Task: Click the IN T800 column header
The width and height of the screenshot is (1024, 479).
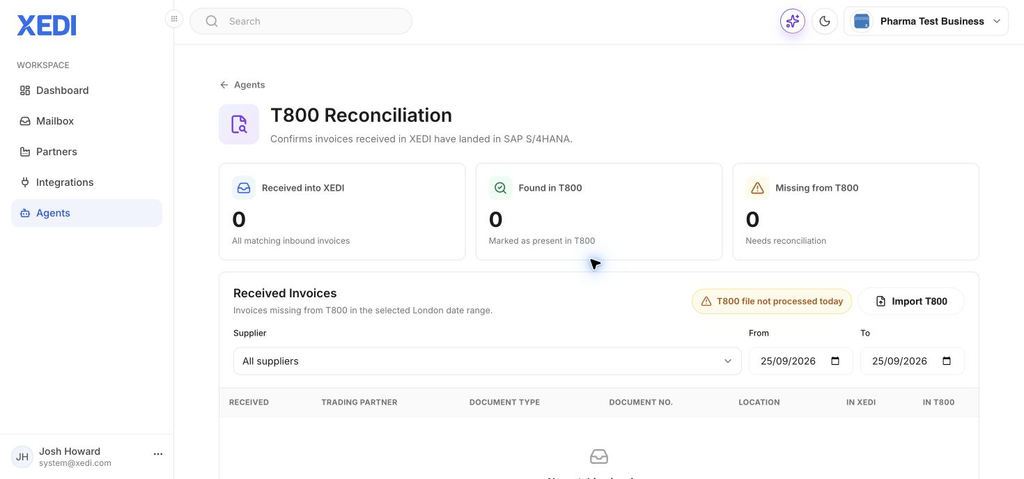Action: click(938, 402)
